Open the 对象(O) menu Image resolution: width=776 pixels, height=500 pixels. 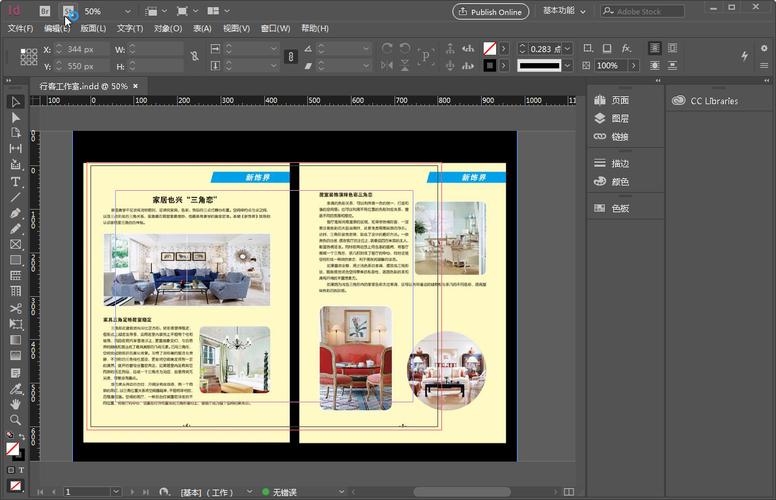[168, 28]
